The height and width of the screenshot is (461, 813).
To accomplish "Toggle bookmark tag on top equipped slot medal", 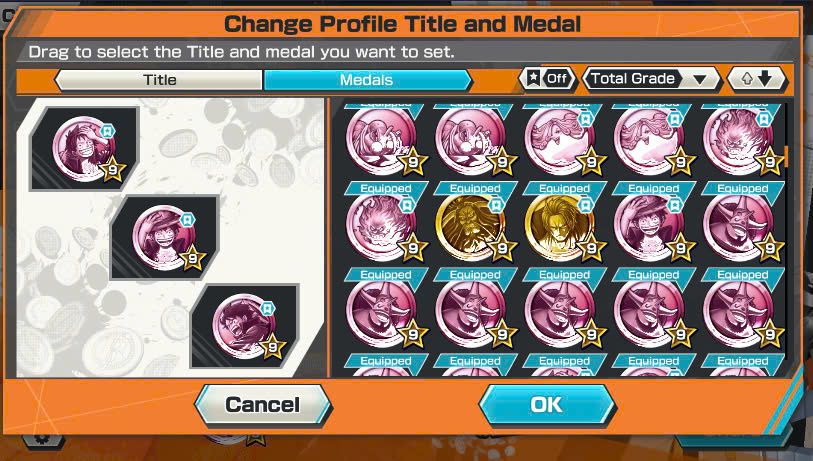I will point(107,131).
